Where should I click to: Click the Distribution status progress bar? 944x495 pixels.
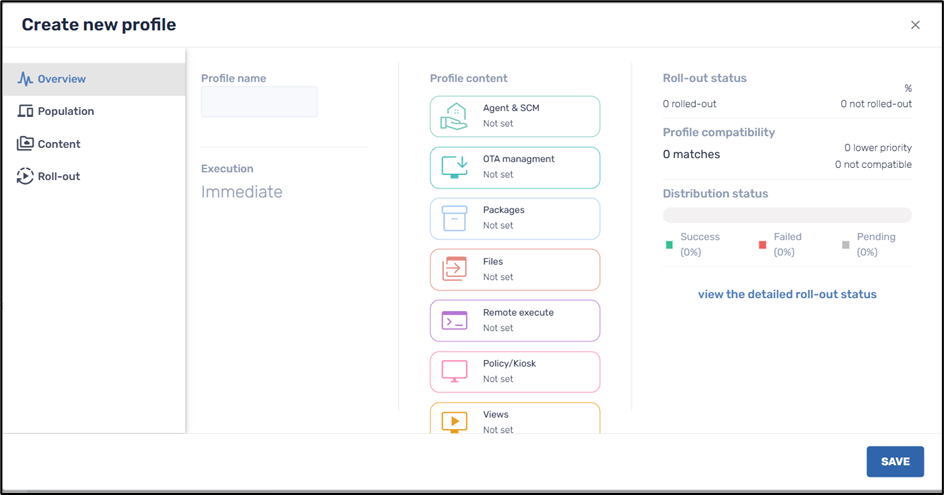[787, 215]
